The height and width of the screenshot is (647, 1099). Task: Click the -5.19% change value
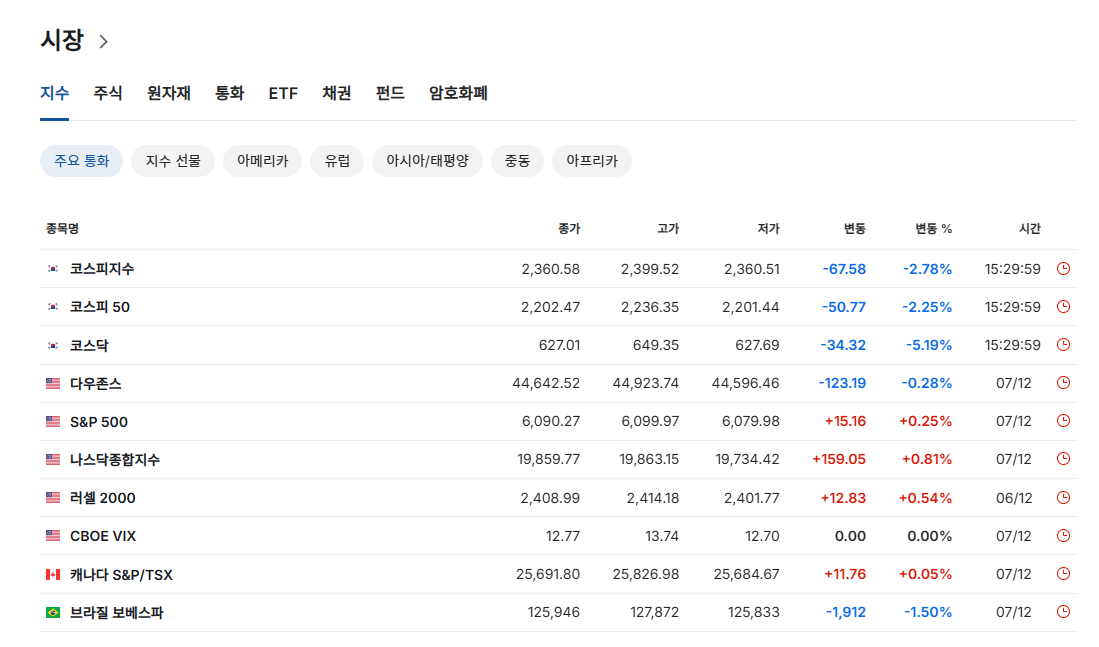[929, 345]
